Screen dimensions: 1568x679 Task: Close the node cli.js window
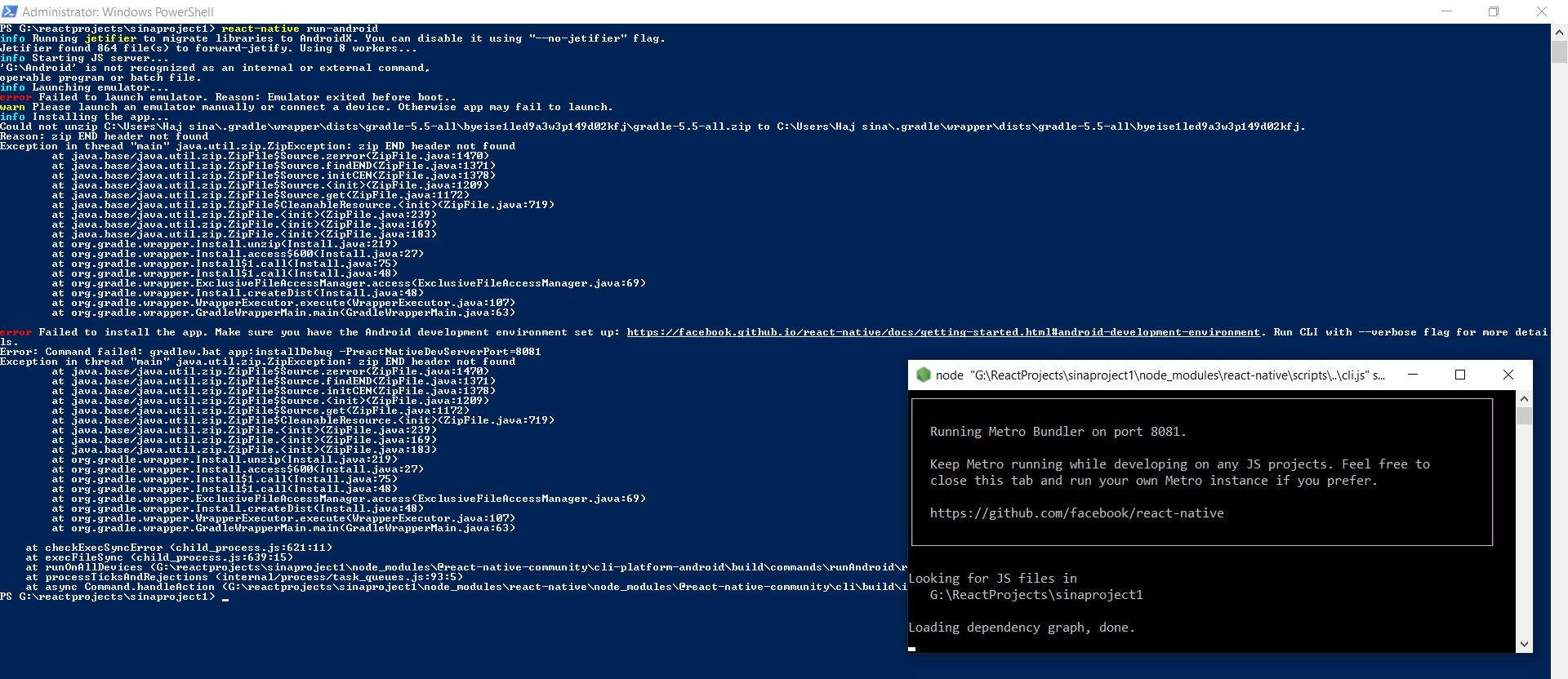(x=1508, y=375)
